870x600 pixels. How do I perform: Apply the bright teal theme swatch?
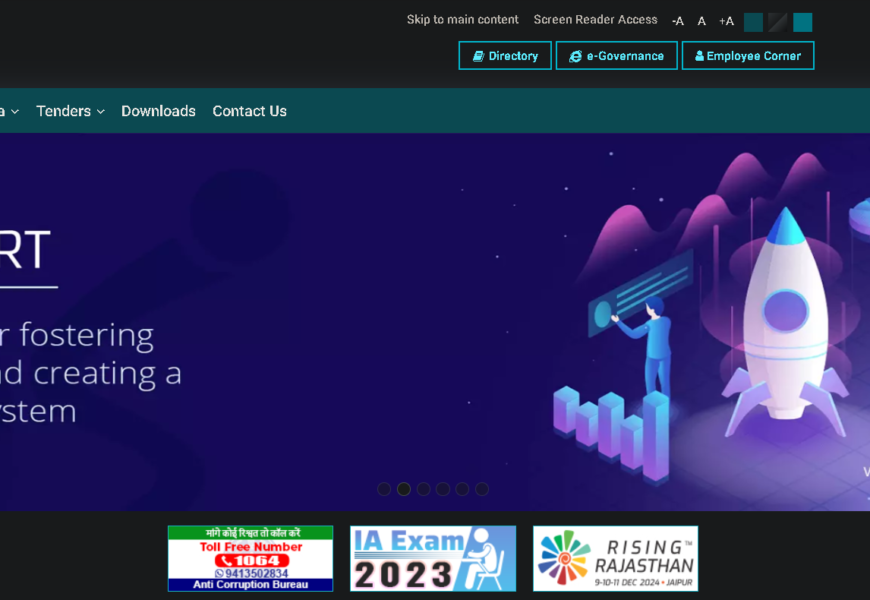coord(803,22)
